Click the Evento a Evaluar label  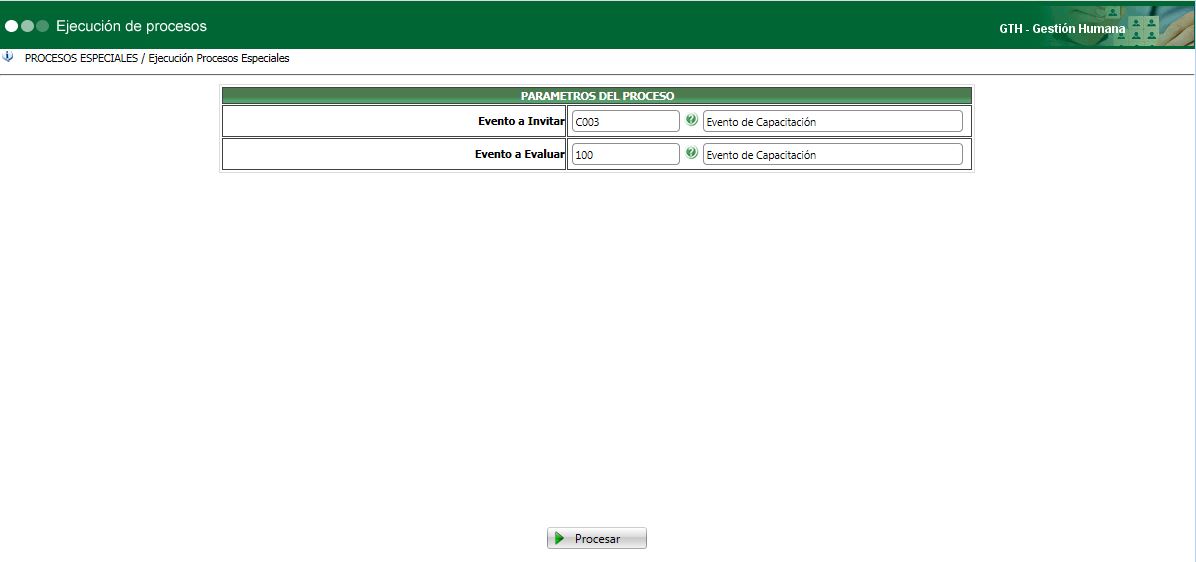pyautogui.click(x=519, y=154)
